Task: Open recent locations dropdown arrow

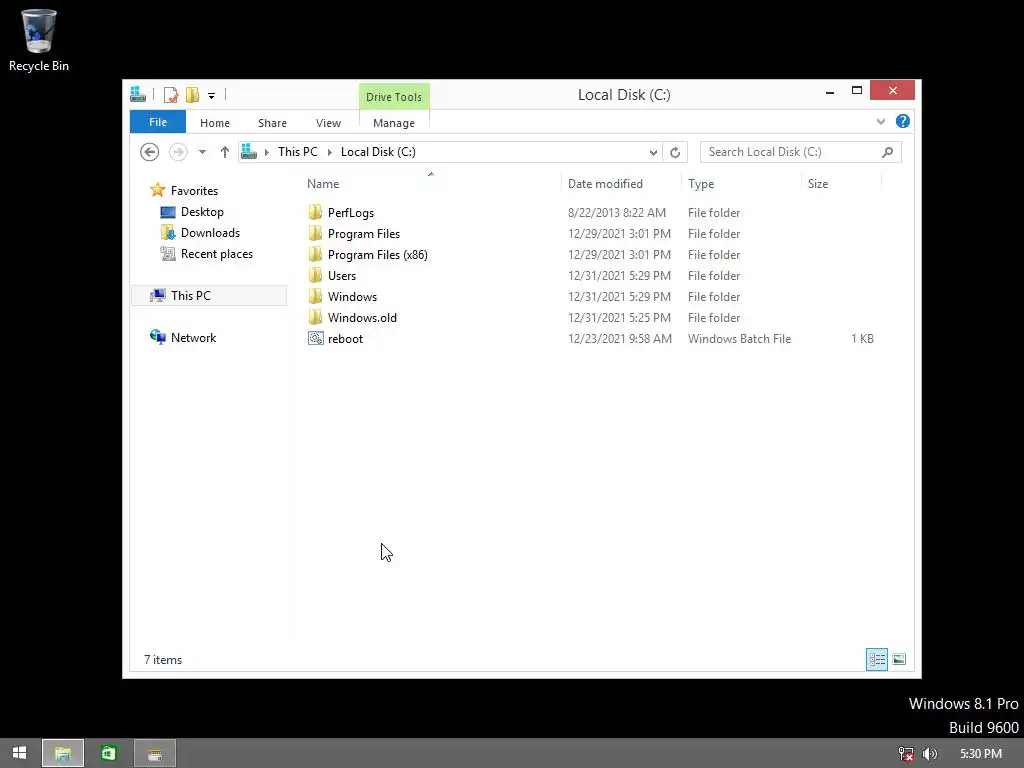Action: [x=202, y=152]
